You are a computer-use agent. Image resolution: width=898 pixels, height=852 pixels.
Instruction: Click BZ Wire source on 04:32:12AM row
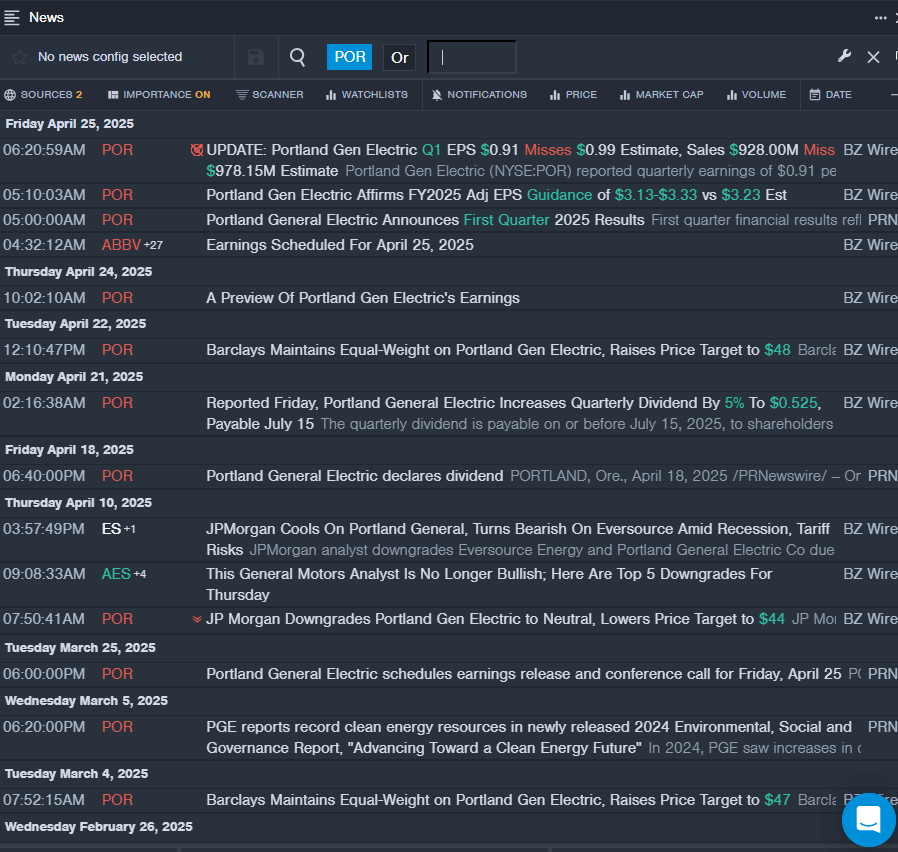pos(871,245)
